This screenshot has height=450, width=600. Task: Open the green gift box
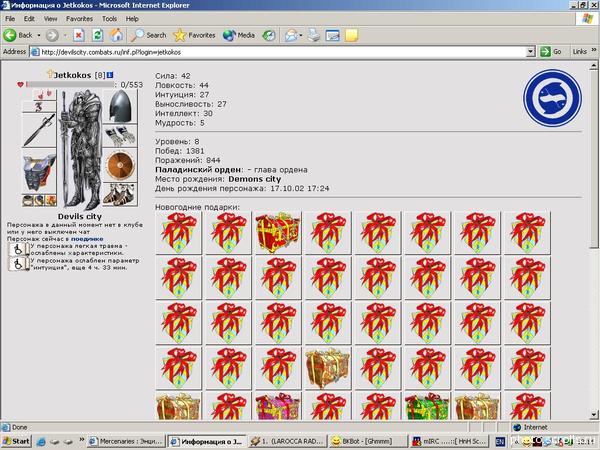pyautogui.click(x=427, y=407)
